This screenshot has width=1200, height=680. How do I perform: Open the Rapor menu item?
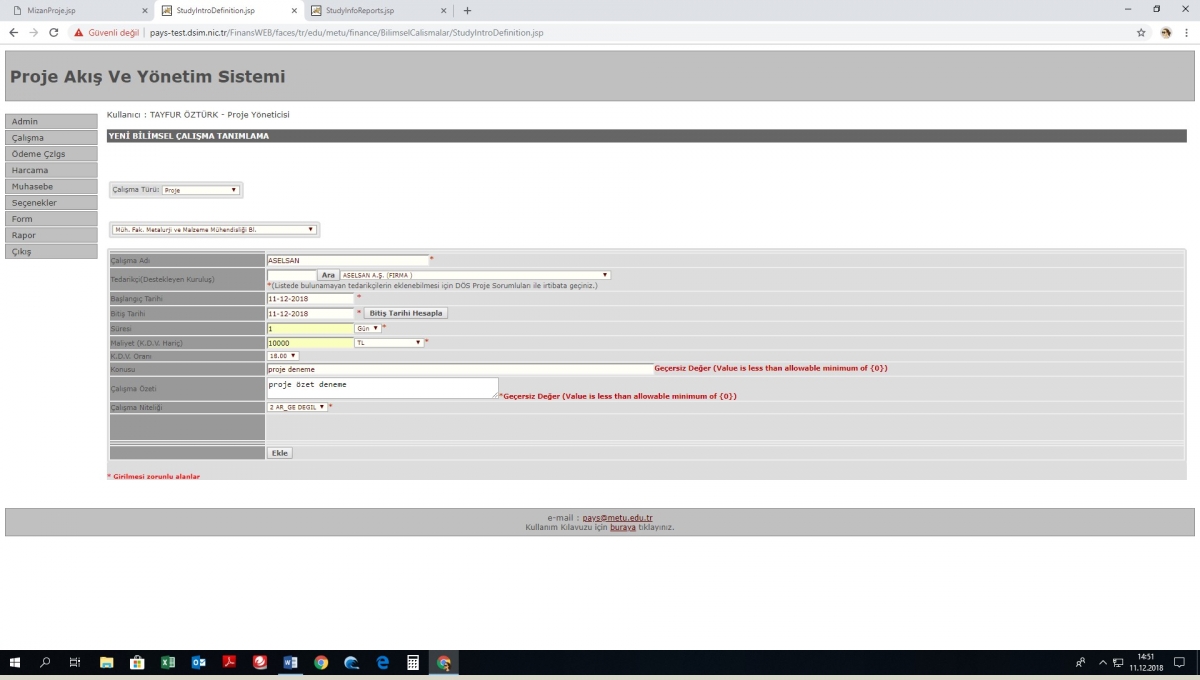[51, 236]
